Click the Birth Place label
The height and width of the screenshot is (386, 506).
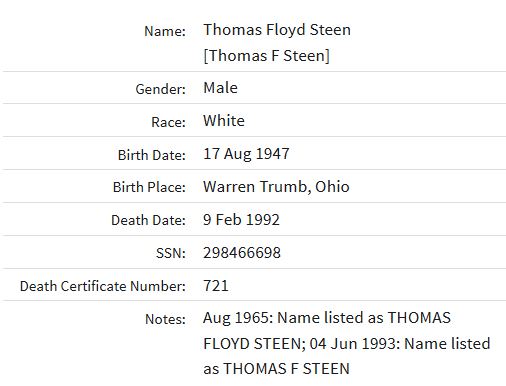(149, 187)
